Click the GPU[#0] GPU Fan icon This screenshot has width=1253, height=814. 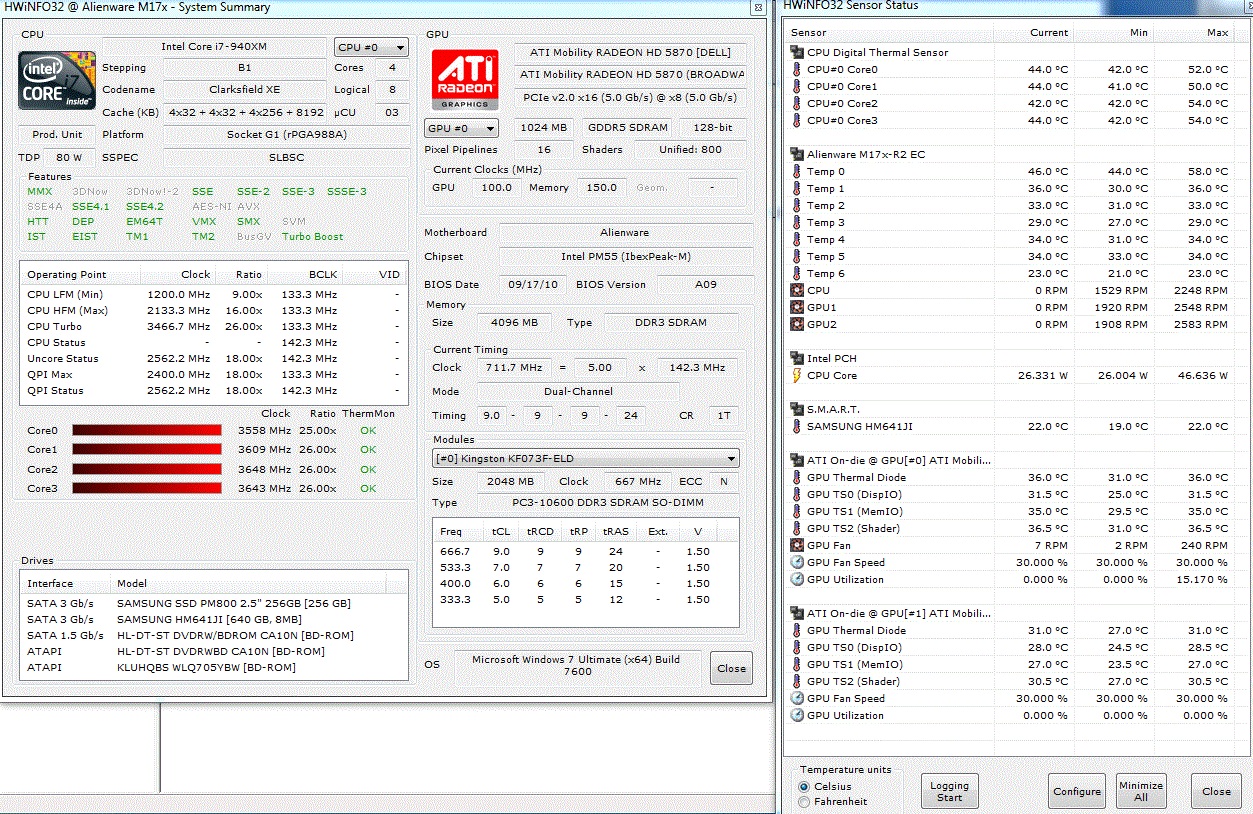796,545
